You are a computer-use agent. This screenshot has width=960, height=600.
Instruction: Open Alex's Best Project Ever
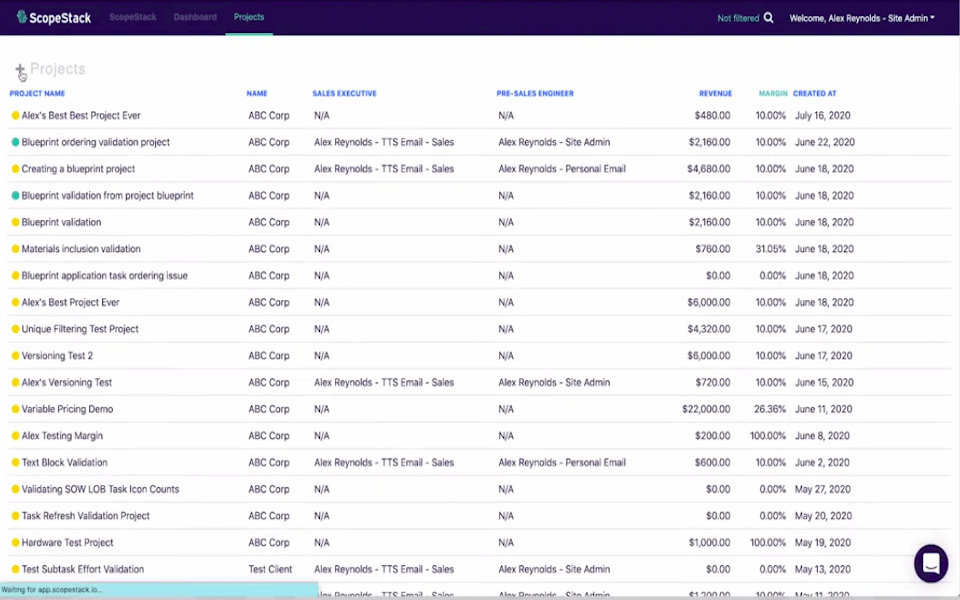point(70,302)
